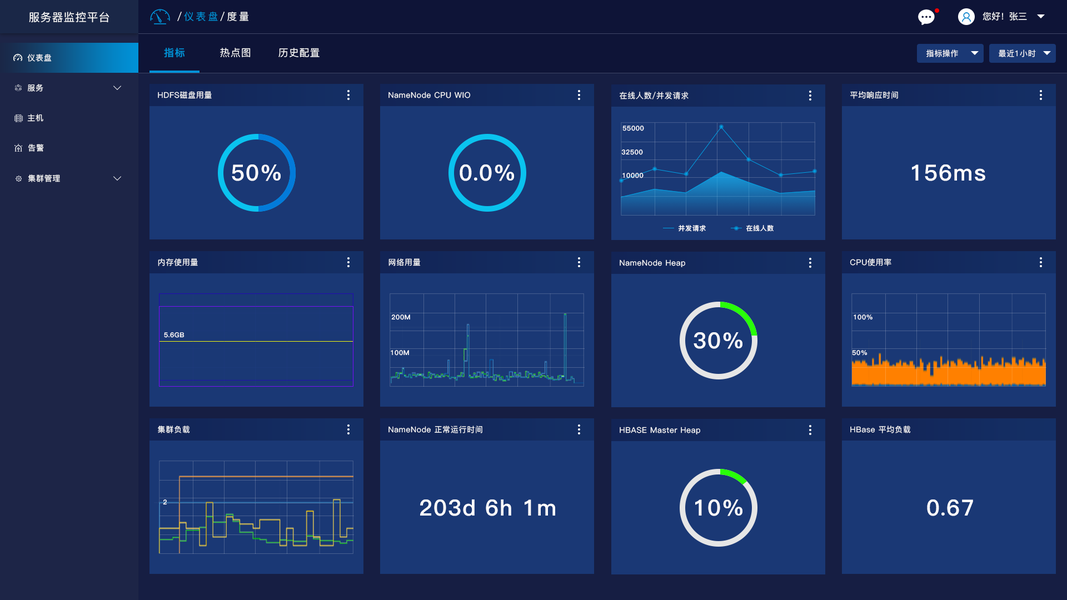Open the 在线人数/并发请求 card options menu
The height and width of the screenshot is (600, 1067).
[810, 95]
